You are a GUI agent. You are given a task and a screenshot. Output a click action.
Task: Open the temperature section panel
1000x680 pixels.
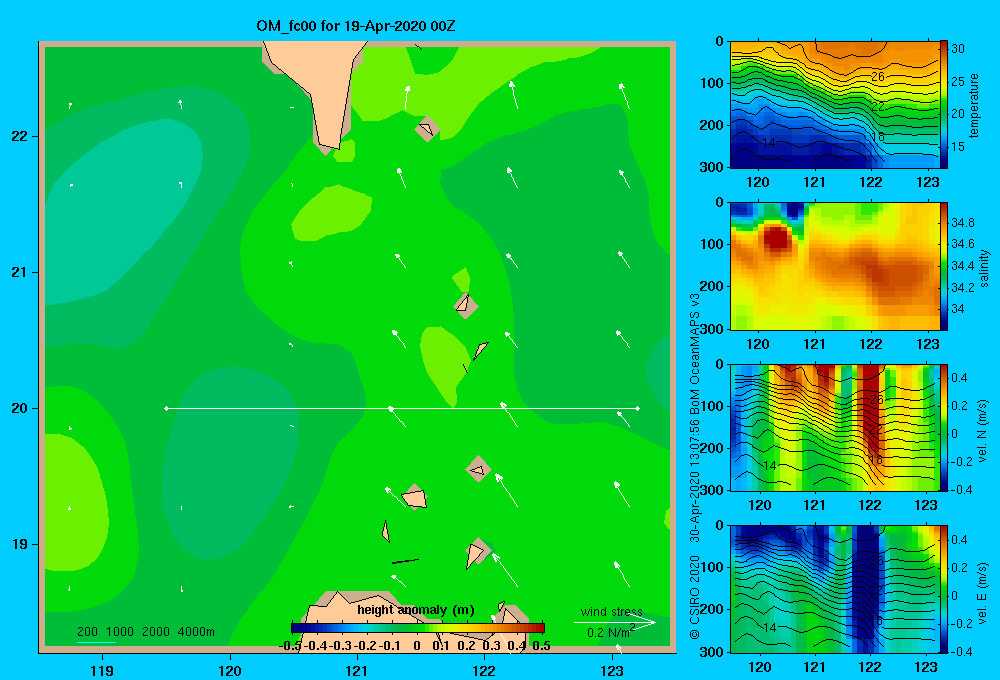(x=834, y=105)
